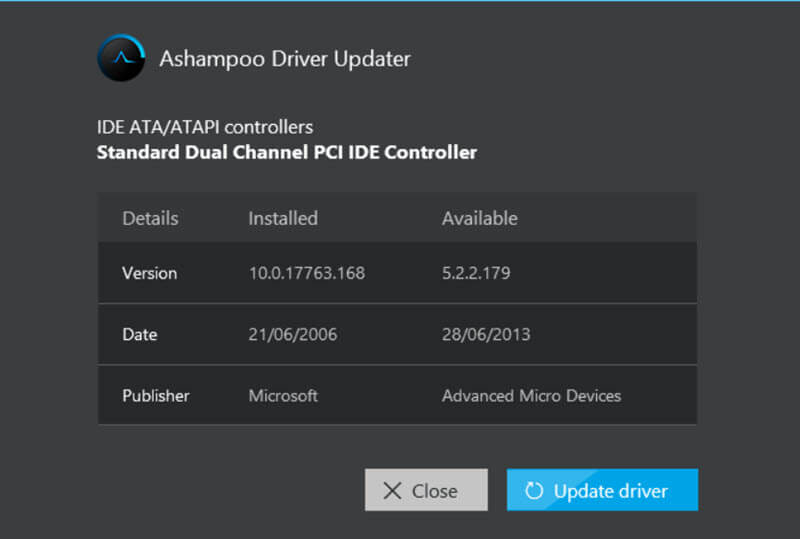The width and height of the screenshot is (800, 539).
Task: Click installed version 10.0.17763.168
Action: 307,273
